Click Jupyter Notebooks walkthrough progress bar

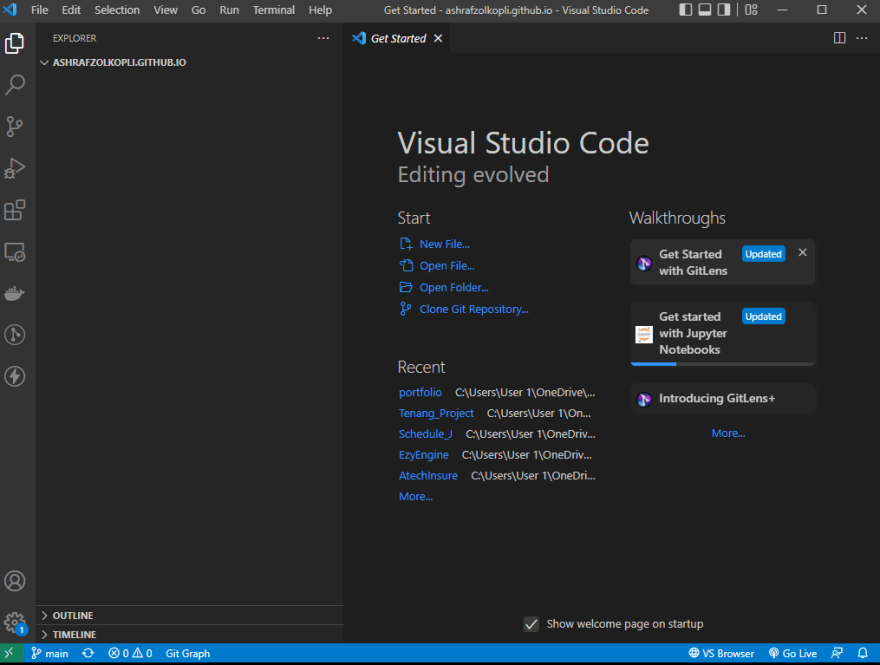[722, 364]
